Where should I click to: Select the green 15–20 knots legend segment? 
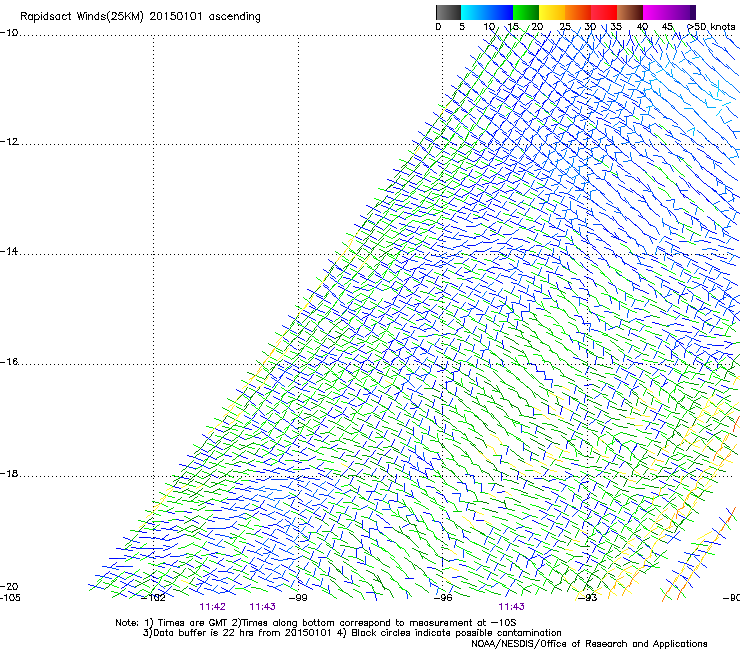pos(526,12)
